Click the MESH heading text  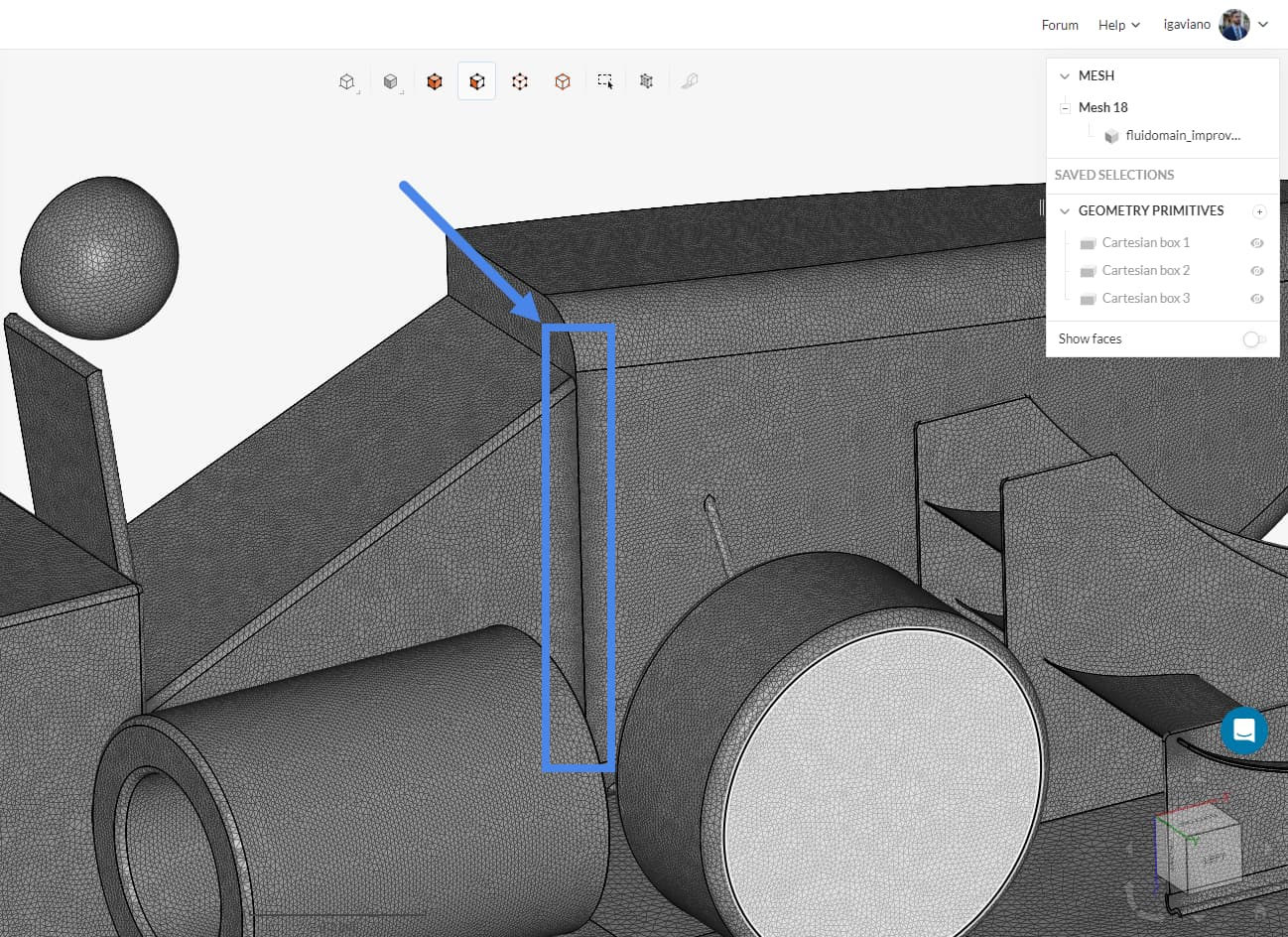[1096, 75]
